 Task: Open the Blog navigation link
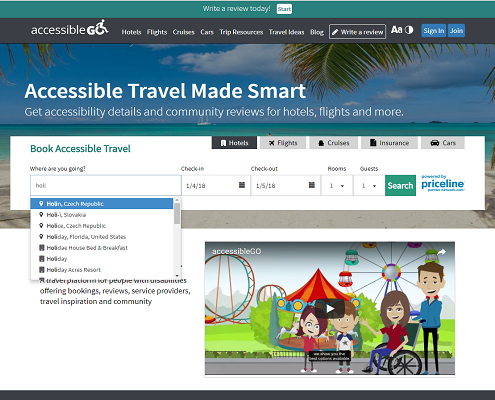pyautogui.click(x=317, y=32)
